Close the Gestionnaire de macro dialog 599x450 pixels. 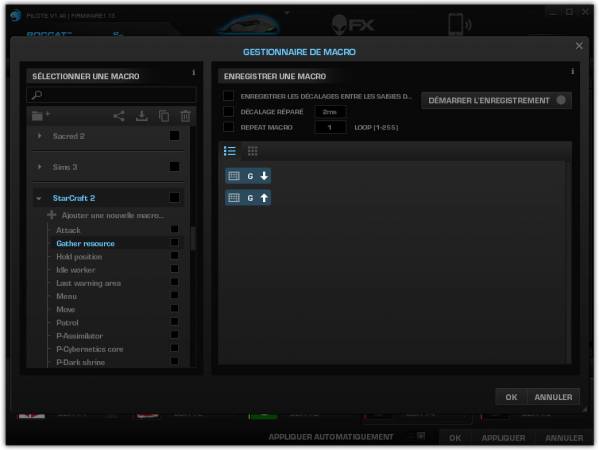coord(579,46)
